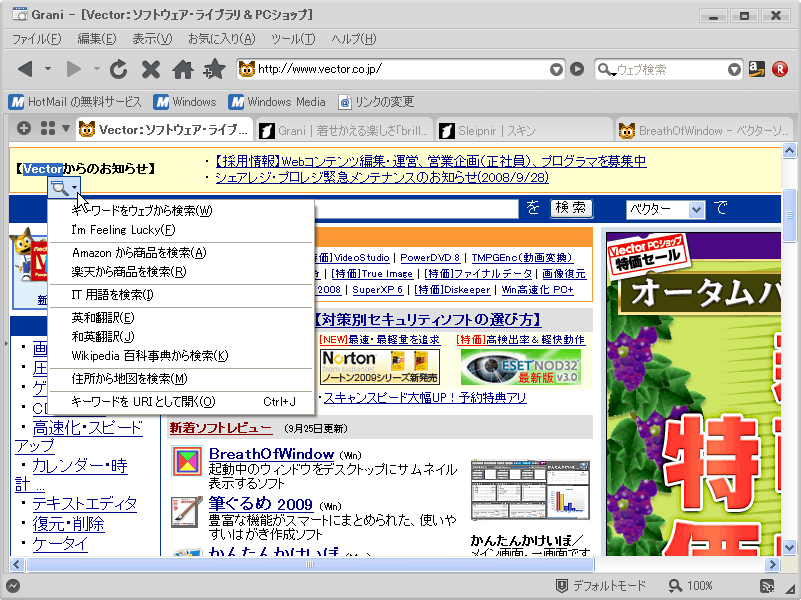Reload the page with Refresh icon

119,69
